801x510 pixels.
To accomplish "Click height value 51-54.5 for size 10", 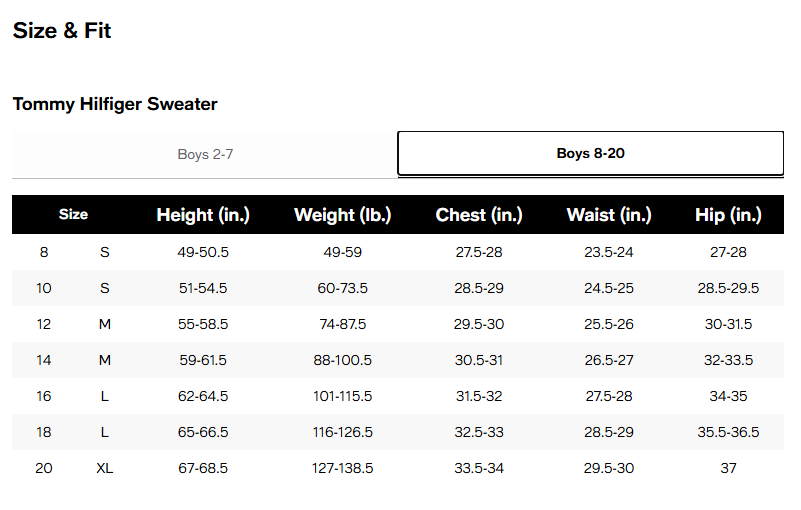I will point(203,288).
